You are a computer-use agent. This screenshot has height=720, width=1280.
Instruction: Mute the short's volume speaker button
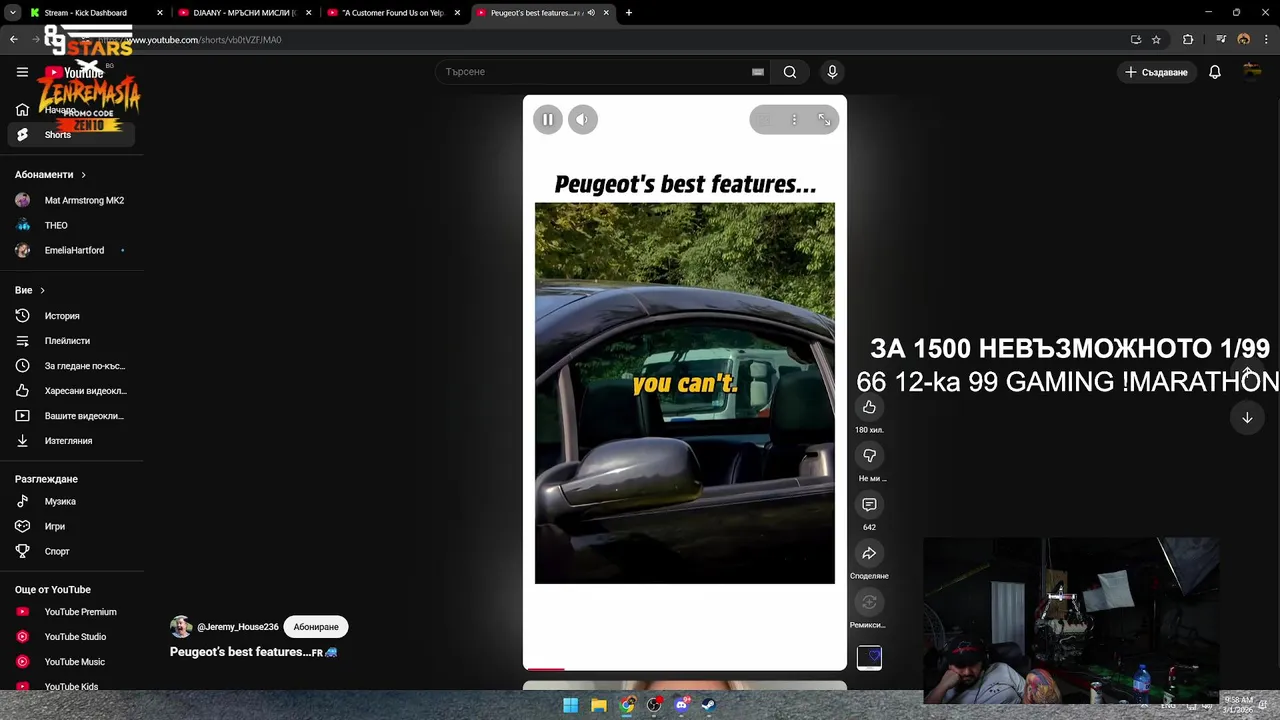pos(582,120)
